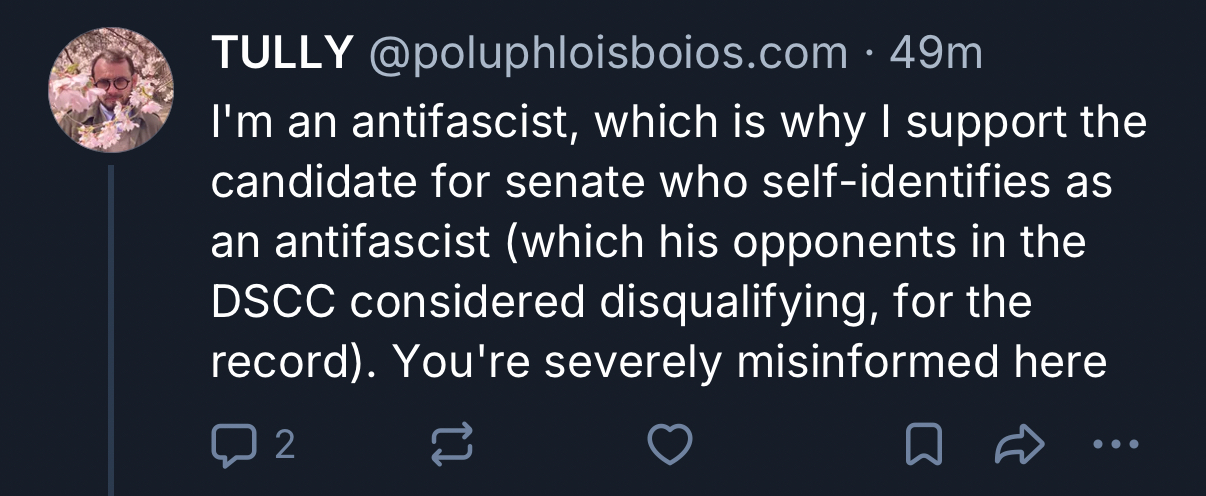Like the post with the heart icon
Image resolution: width=1206 pixels, height=496 pixels.
click(x=670, y=445)
